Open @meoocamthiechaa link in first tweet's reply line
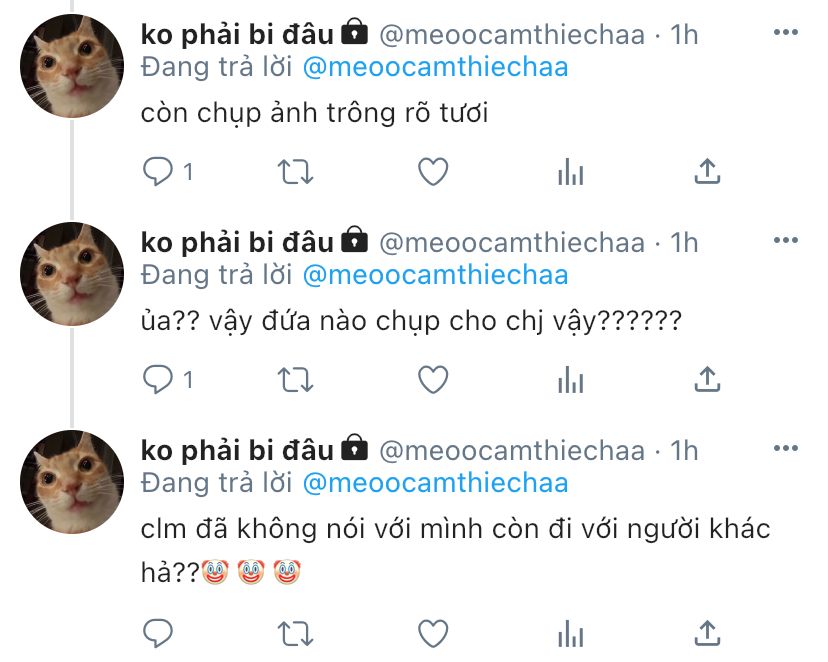828x662 pixels. [x=435, y=68]
